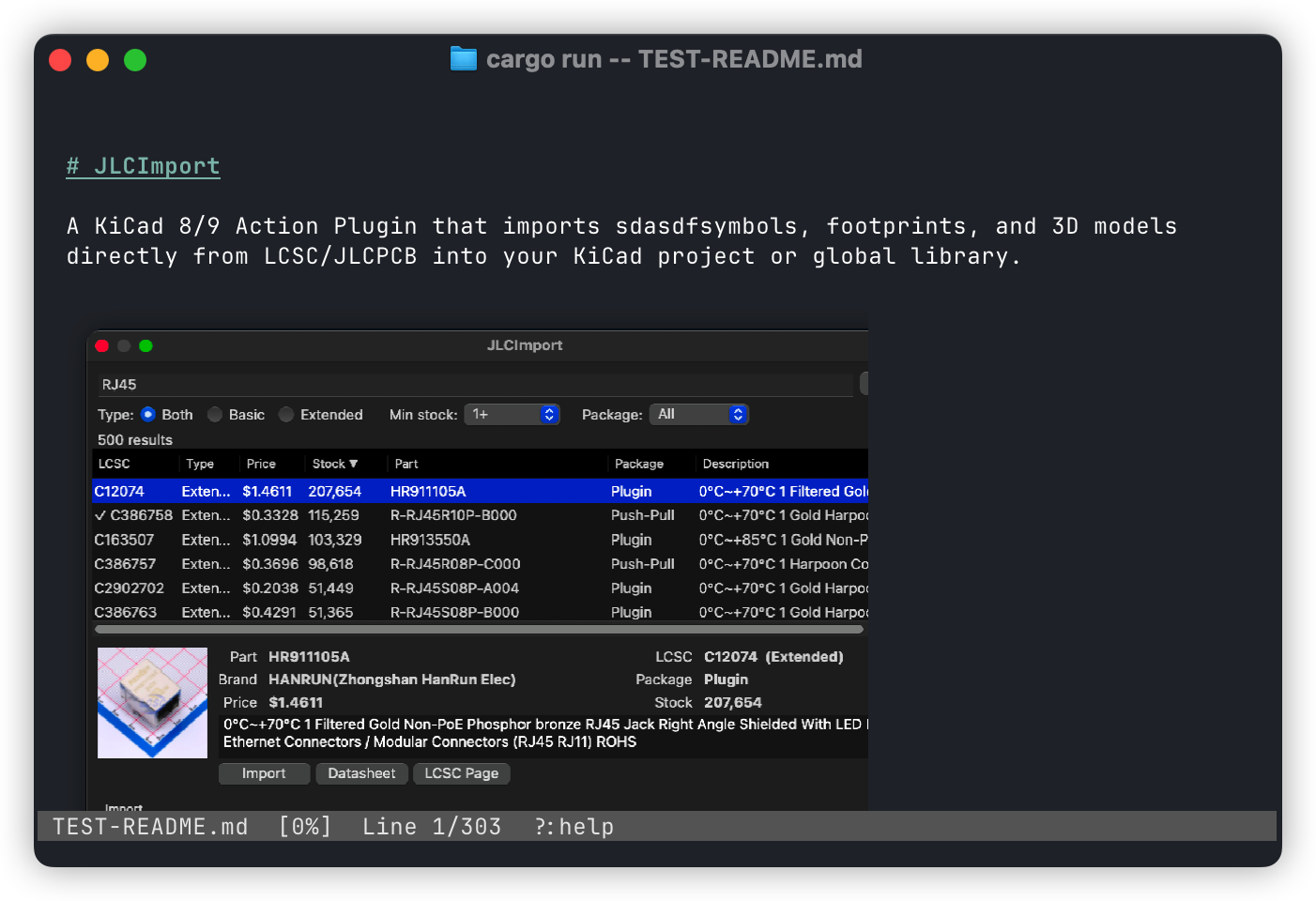Click the [0%] progress indicator in status bar
1316x901 pixels.
[x=305, y=827]
